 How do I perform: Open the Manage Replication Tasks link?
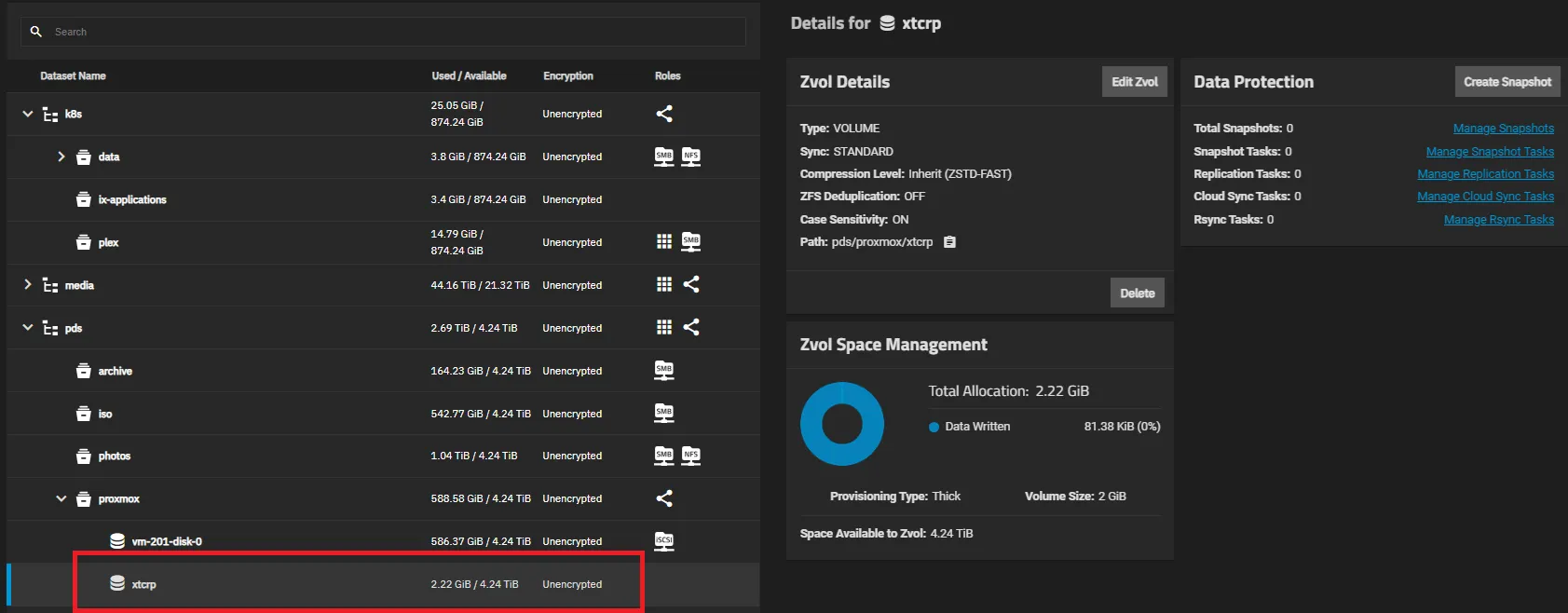point(1486,174)
